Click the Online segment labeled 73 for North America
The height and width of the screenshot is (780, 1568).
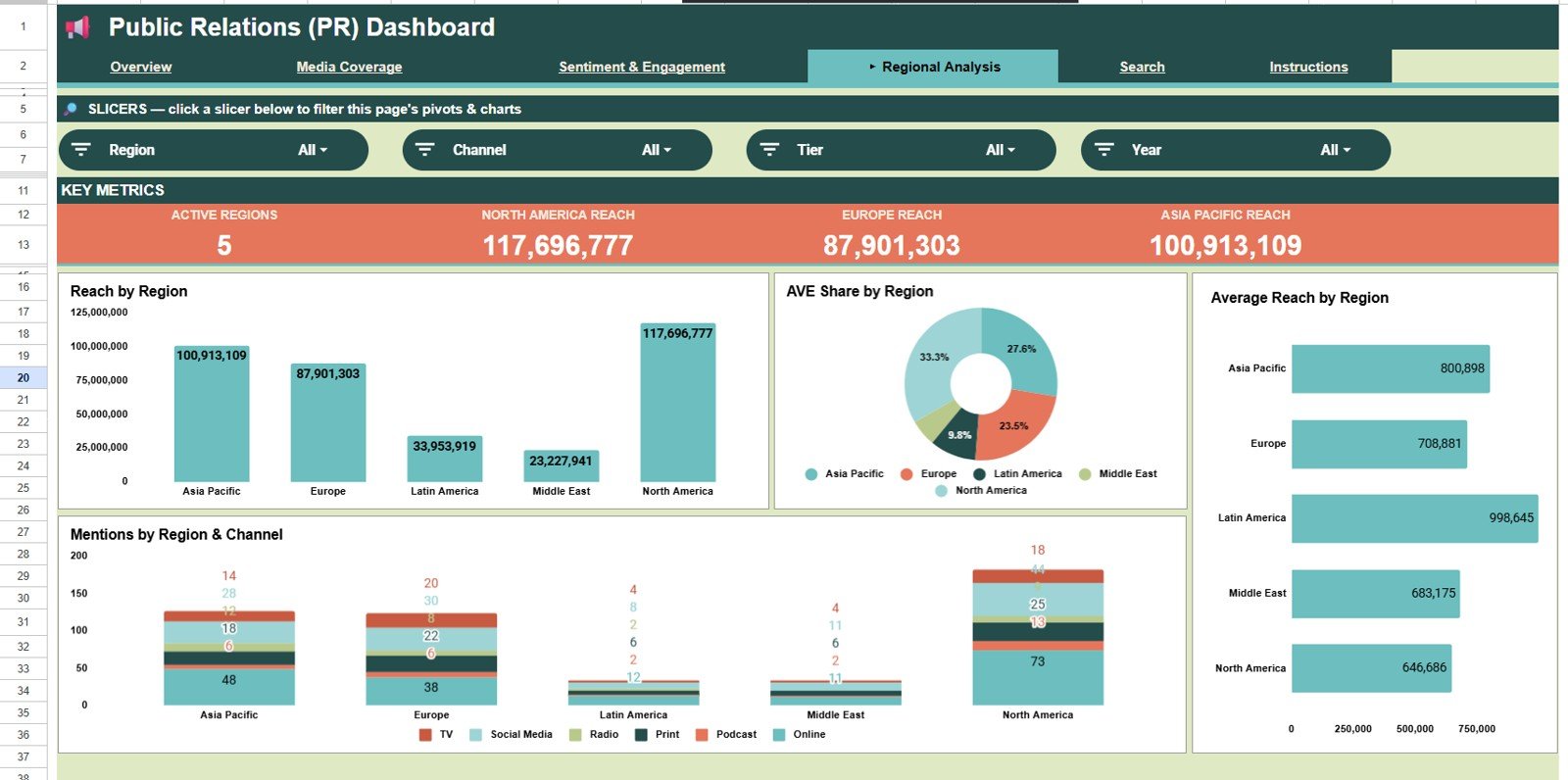(1038, 677)
